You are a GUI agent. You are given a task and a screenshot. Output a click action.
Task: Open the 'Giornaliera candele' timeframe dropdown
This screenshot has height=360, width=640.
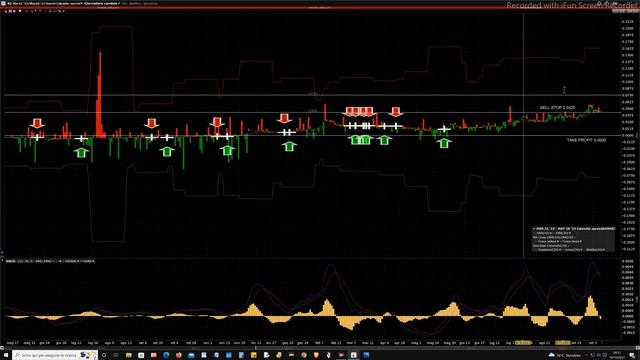click(102, 3)
